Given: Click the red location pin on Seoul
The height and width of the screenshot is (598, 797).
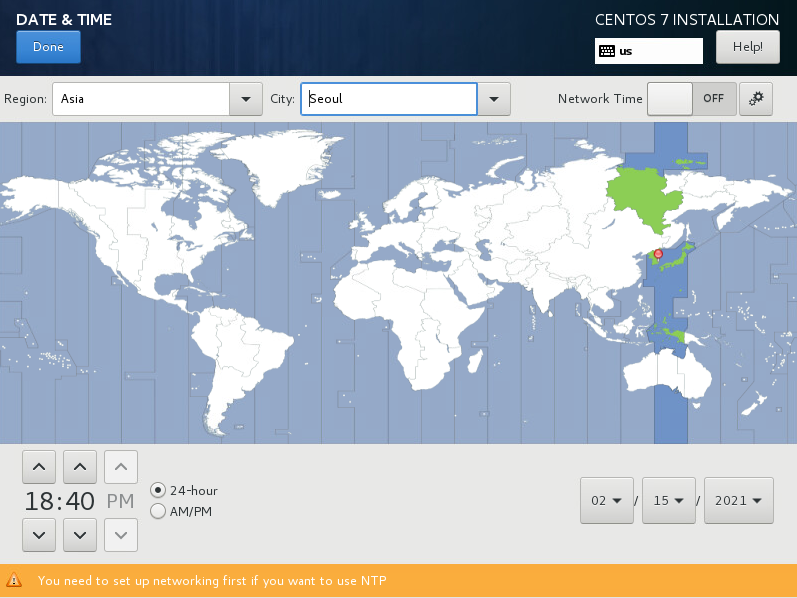Looking at the screenshot, I should [658, 255].
